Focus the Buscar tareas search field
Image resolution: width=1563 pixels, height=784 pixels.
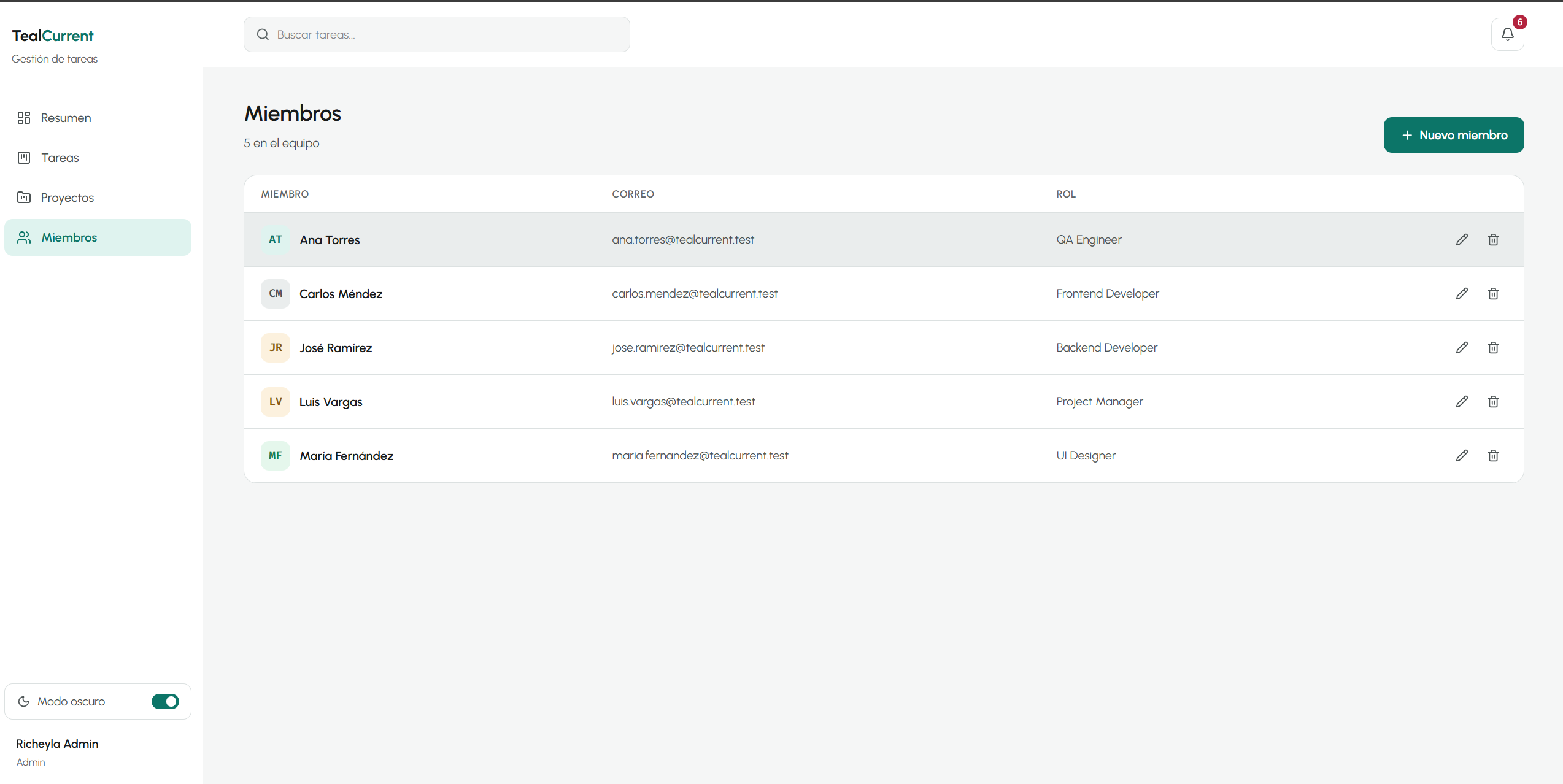click(x=436, y=34)
